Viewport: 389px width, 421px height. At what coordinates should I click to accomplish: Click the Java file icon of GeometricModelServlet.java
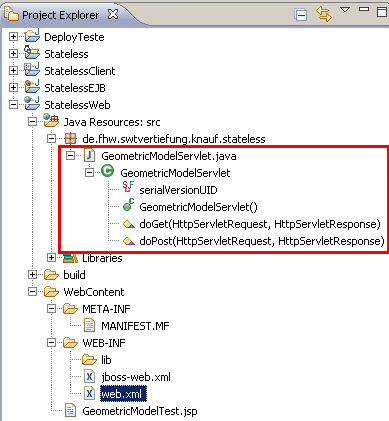[89, 155]
